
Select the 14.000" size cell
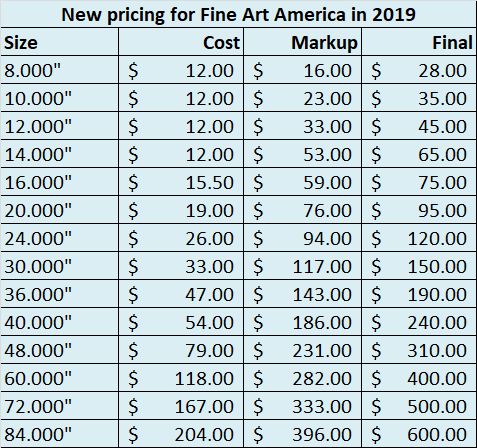pyautogui.click(x=60, y=154)
